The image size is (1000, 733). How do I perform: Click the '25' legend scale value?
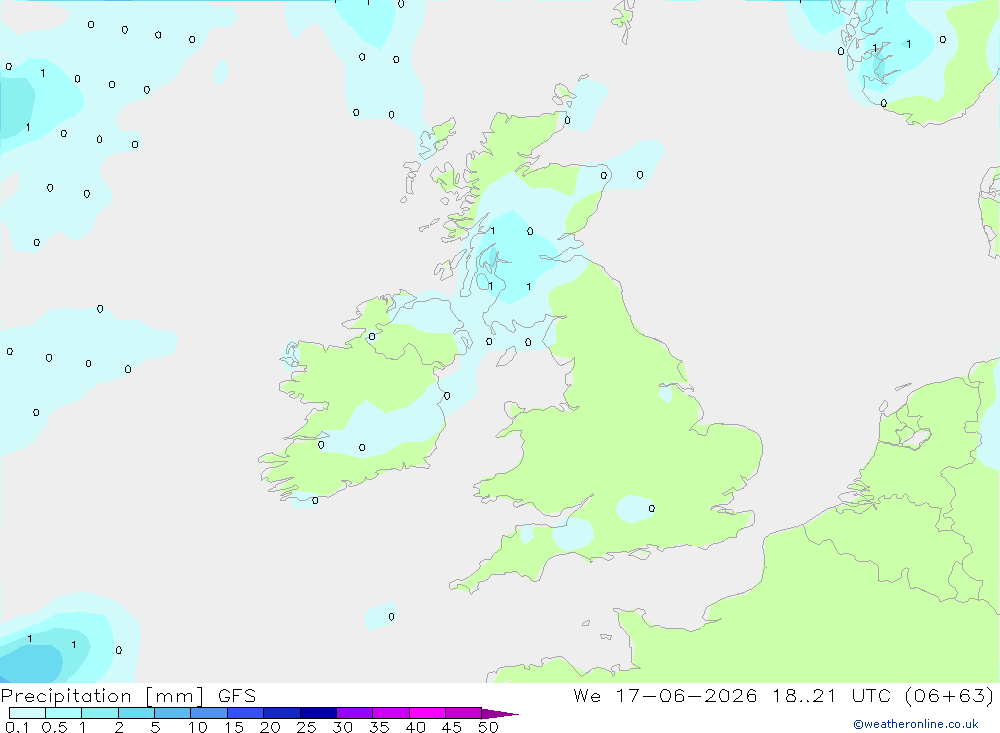pyautogui.click(x=307, y=727)
